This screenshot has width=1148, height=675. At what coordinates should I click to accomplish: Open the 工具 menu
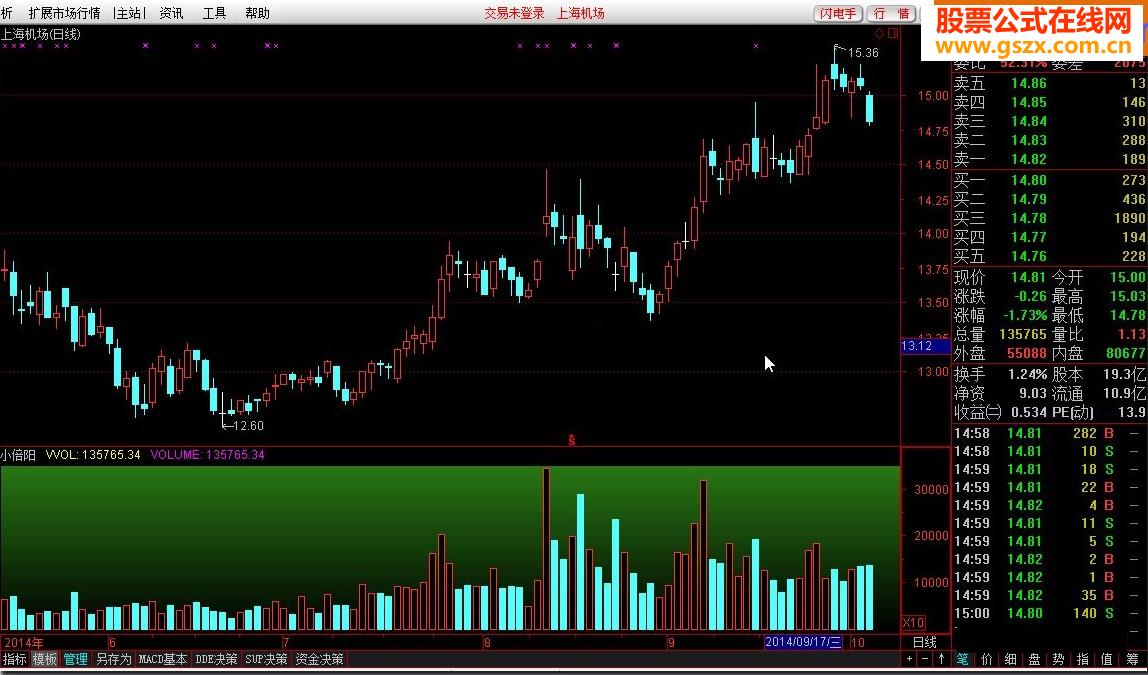tap(215, 13)
